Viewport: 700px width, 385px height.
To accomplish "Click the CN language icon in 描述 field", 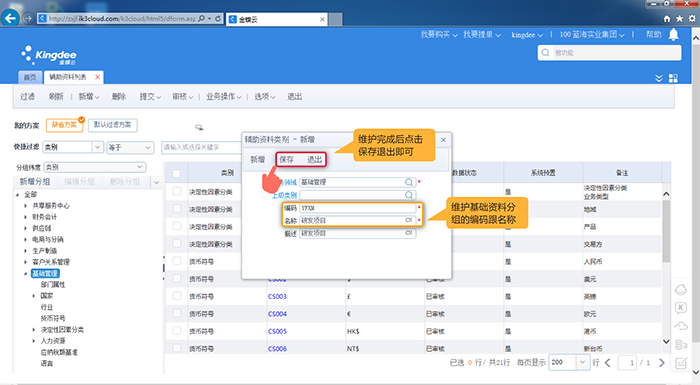I will [408, 233].
